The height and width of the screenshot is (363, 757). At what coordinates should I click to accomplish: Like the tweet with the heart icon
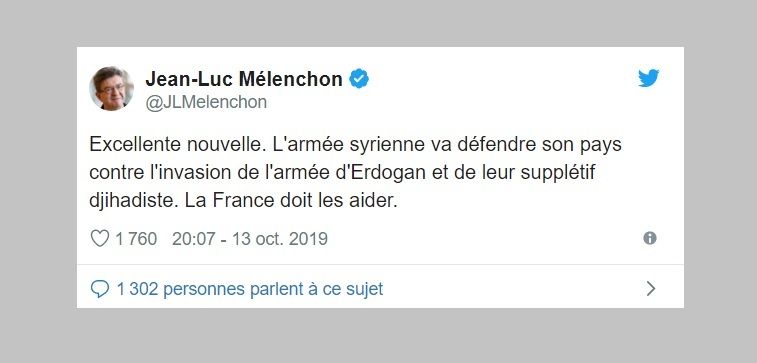tap(100, 238)
